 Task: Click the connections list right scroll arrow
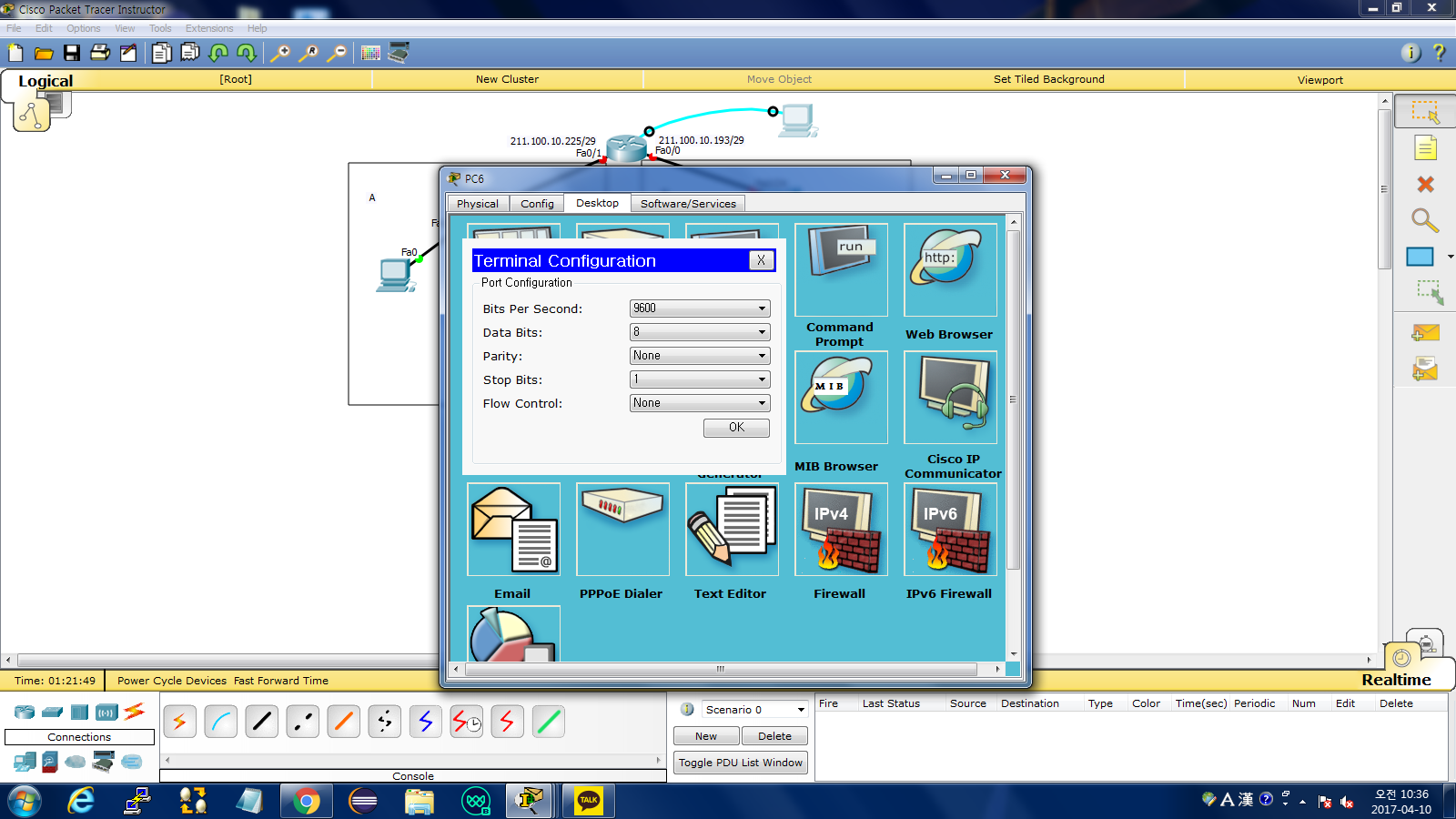[x=658, y=760]
